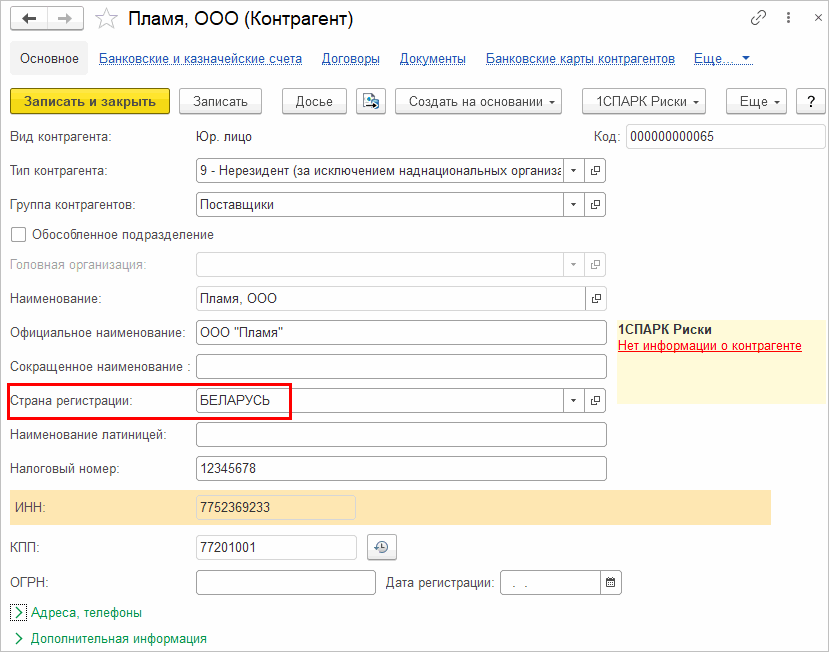Open the Наименование field's open-form icon
Viewport: 829px width, 652px height.
point(596,298)
